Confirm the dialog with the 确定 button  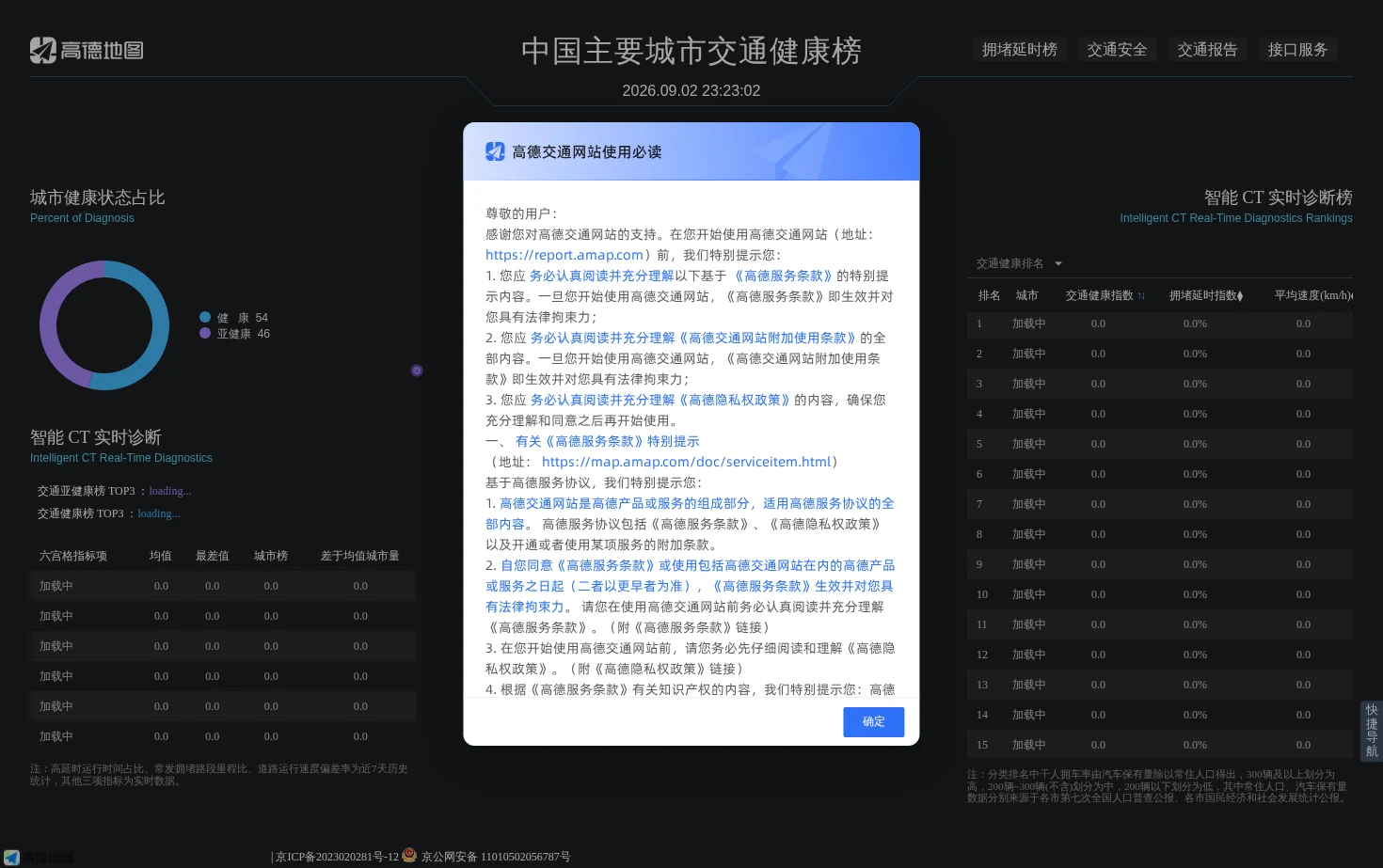click(x=874, y=721)
